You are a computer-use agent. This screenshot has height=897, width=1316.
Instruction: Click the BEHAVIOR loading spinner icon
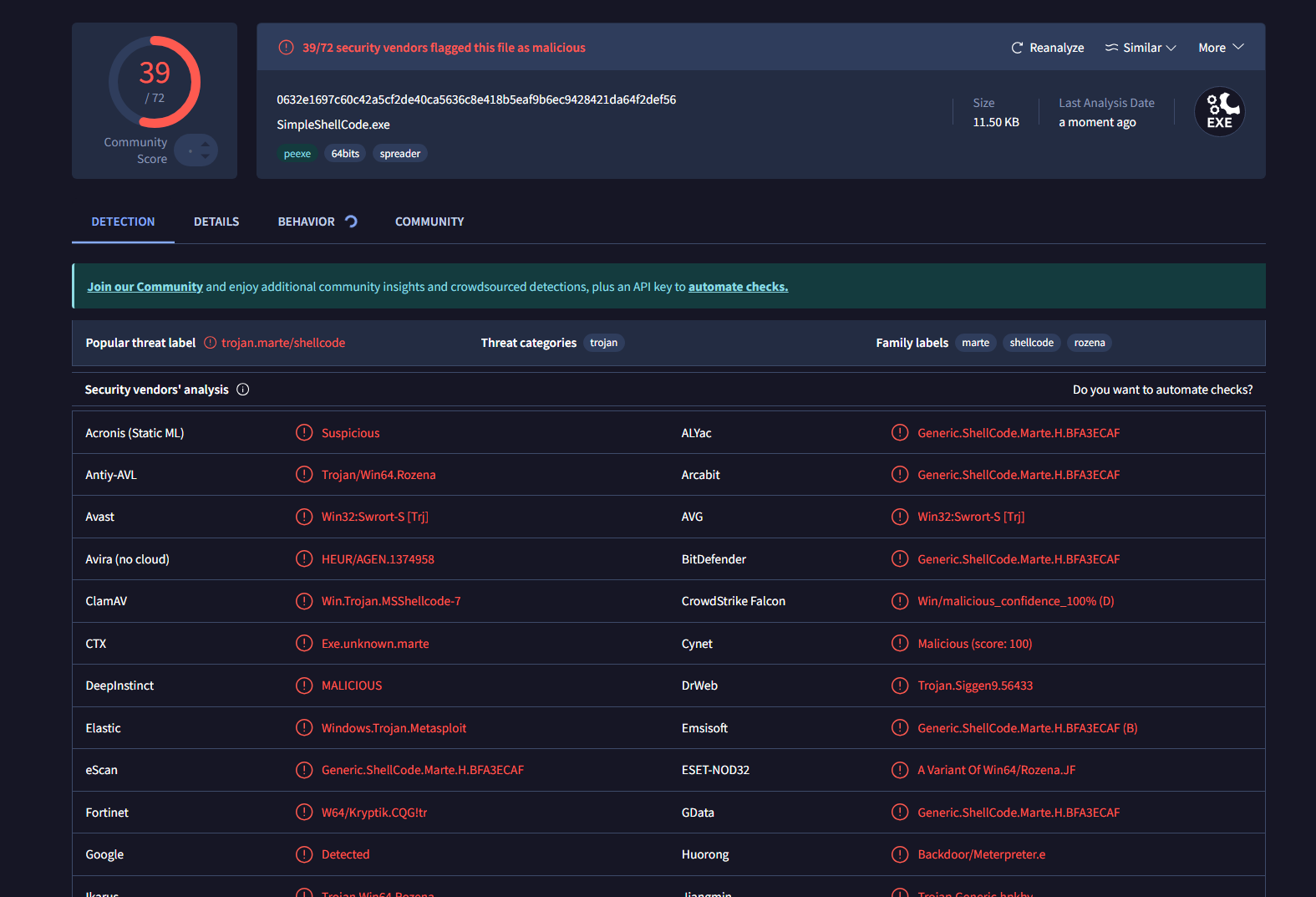pyautogui.click(x=351, y=222)
